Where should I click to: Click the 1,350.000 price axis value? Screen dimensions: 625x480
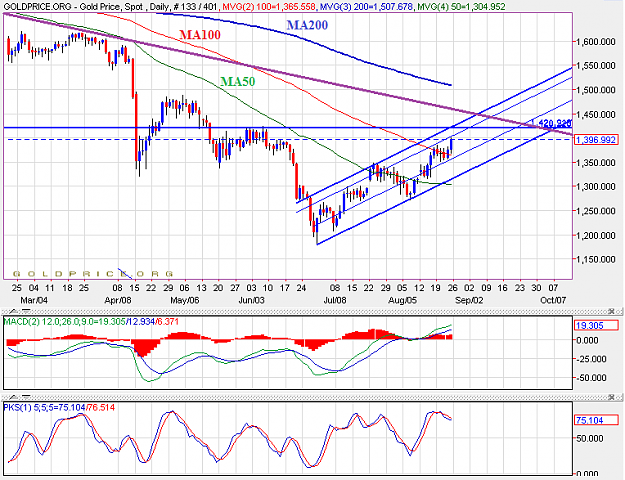(596, 163)
